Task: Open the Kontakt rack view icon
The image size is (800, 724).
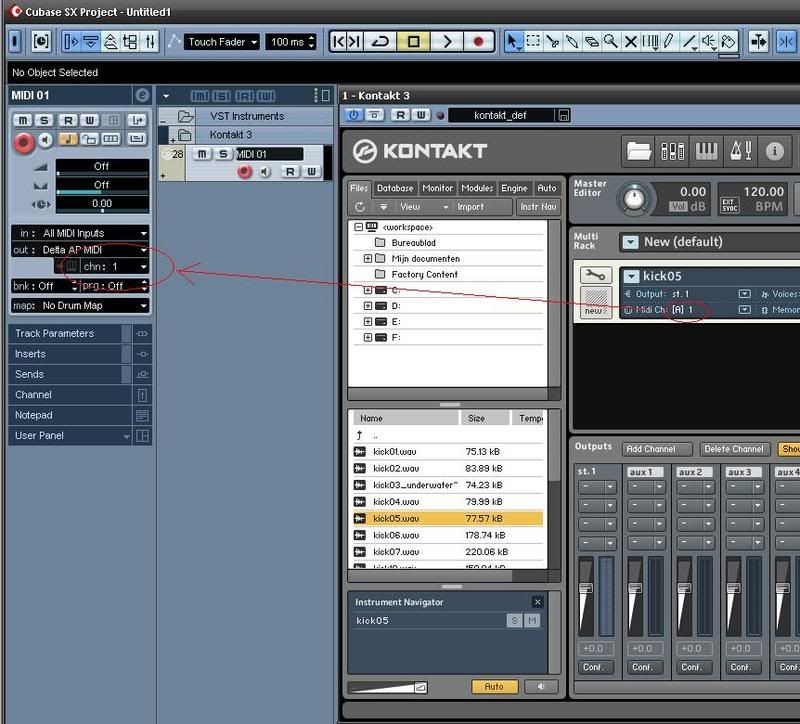Action: coord(671,151)
